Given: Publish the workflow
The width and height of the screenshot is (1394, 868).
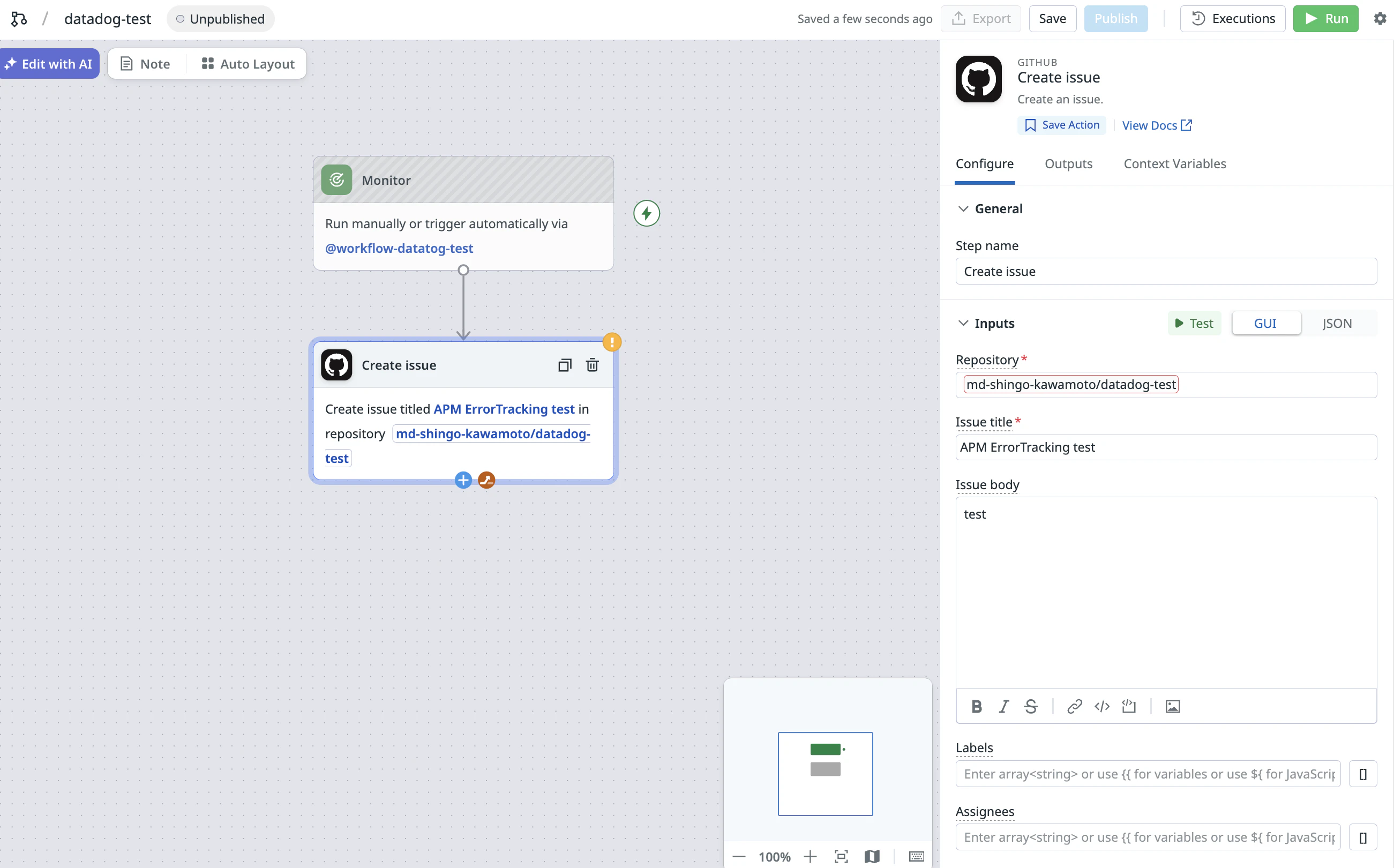Looking at the screenshot, I should 1115,19.
